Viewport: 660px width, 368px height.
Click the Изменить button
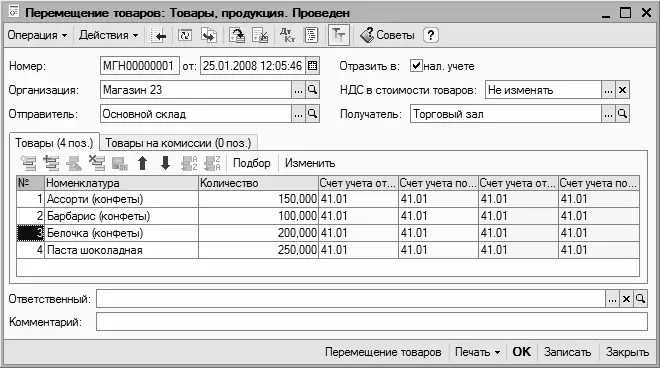(x=310, y=163)
